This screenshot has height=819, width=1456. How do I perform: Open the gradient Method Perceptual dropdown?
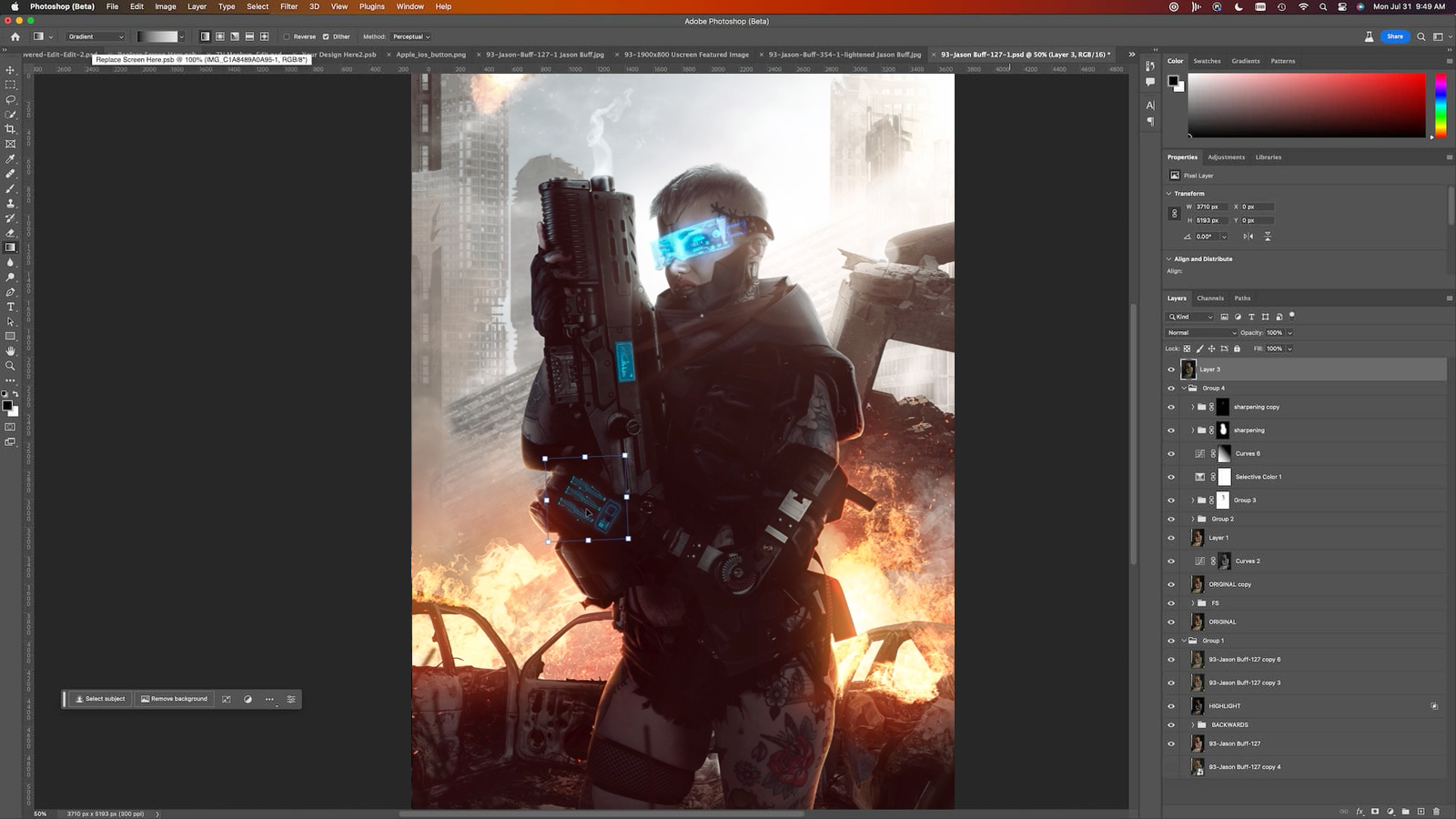click(x=410, y=37)
